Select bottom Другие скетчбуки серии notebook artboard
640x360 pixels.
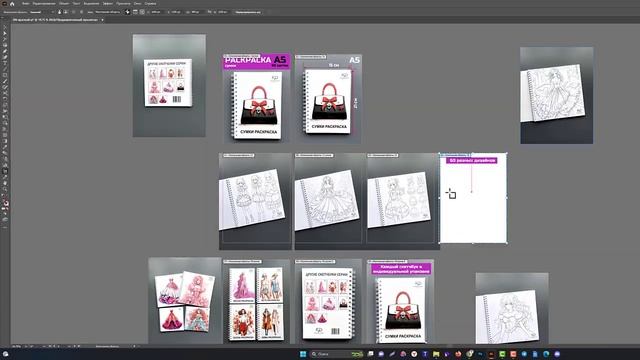[329, 301]
